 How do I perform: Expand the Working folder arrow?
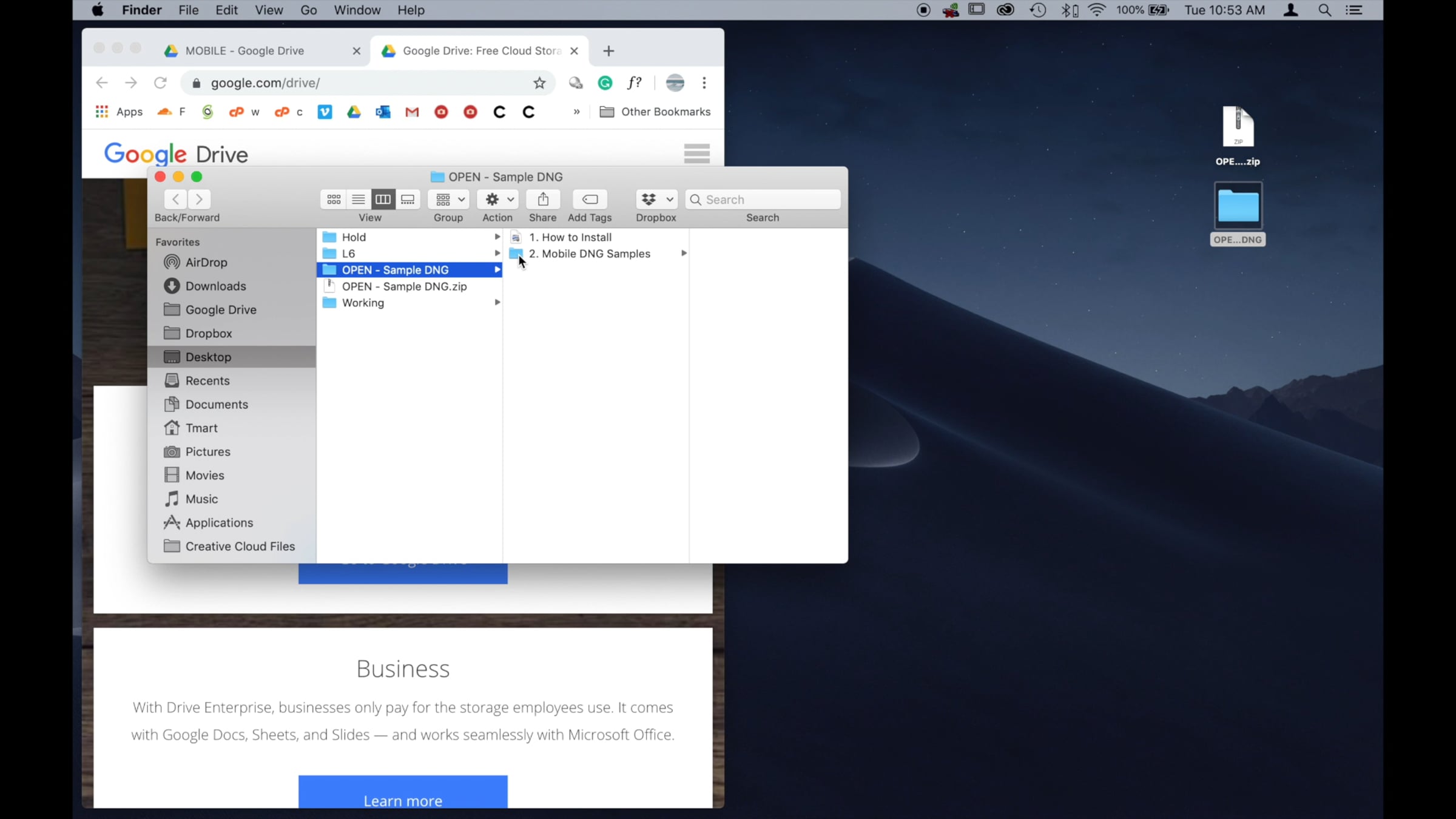tap(497, 303)
